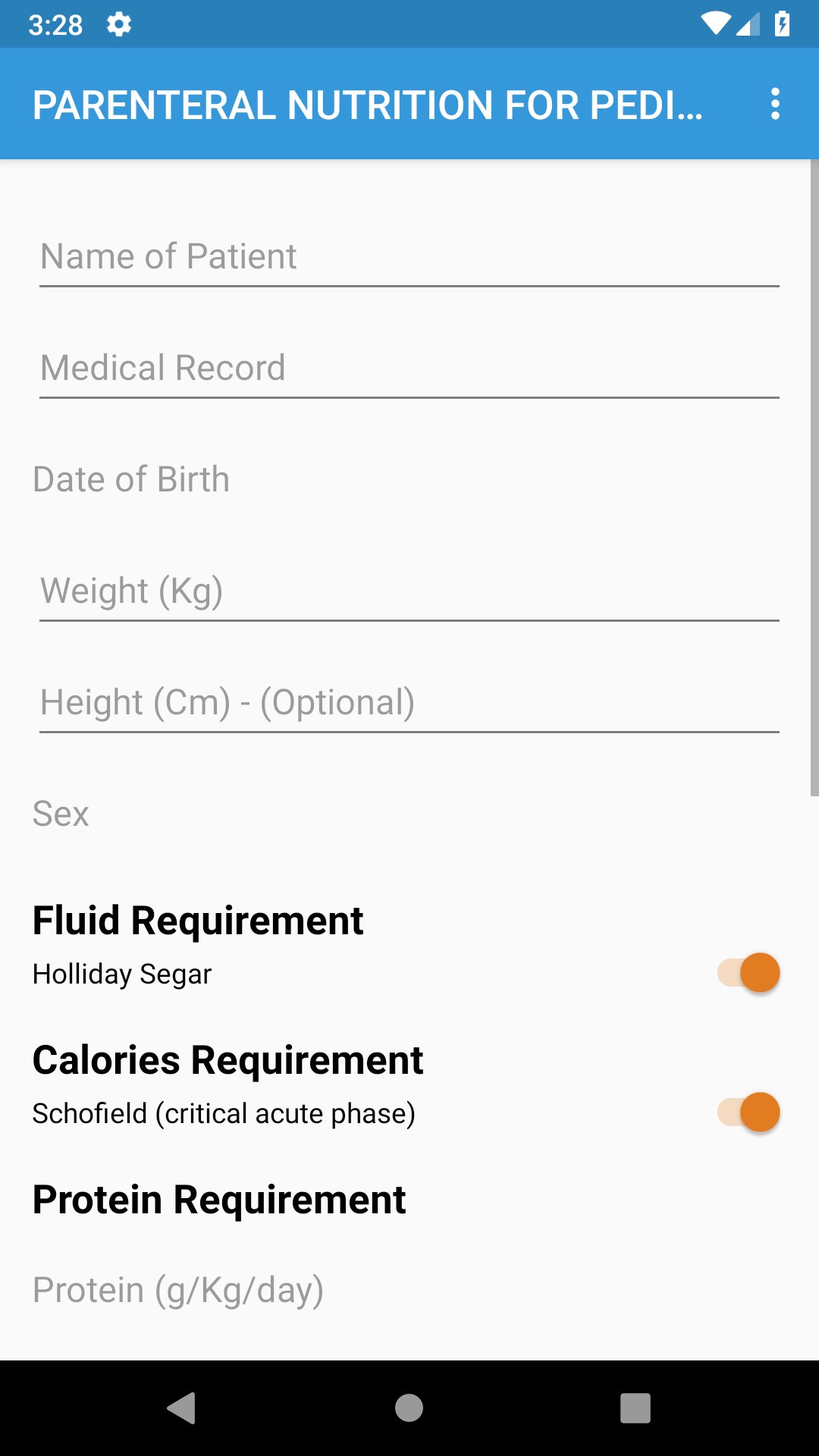Tap the Parenteral Nutrition app title
The height and width of the screenshot is (1456, 819).
tap(368, 105)
